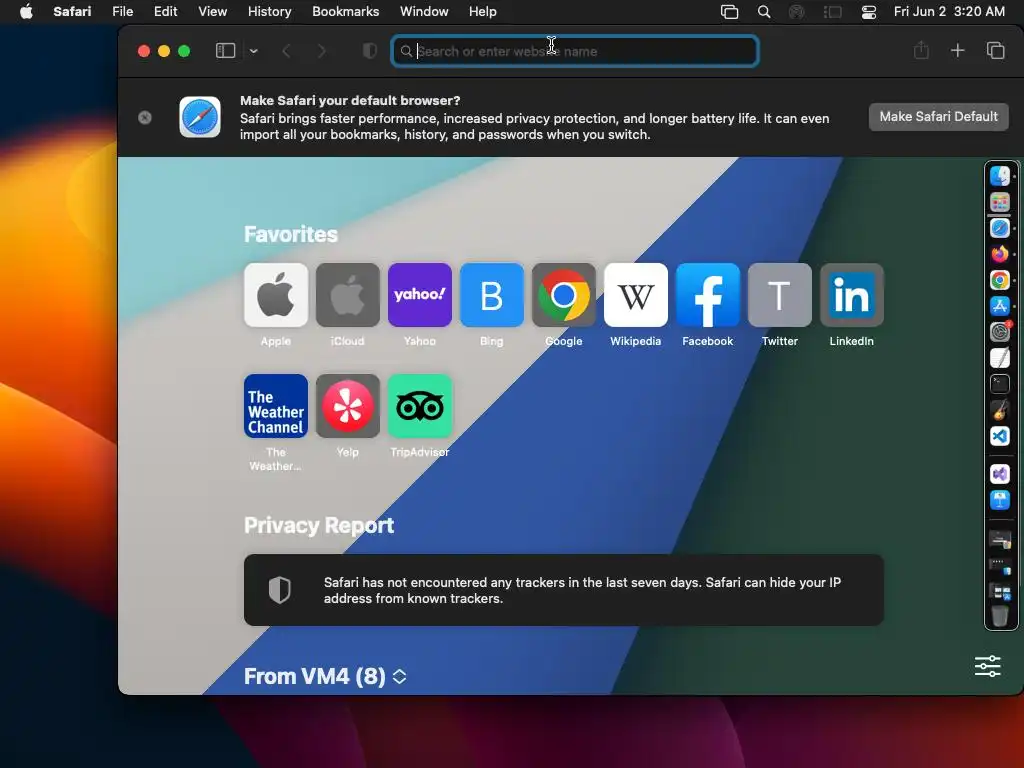Open System Settings from the Dock
The width and height of the screenshot is (1024, 768).
pos(1000,332)
